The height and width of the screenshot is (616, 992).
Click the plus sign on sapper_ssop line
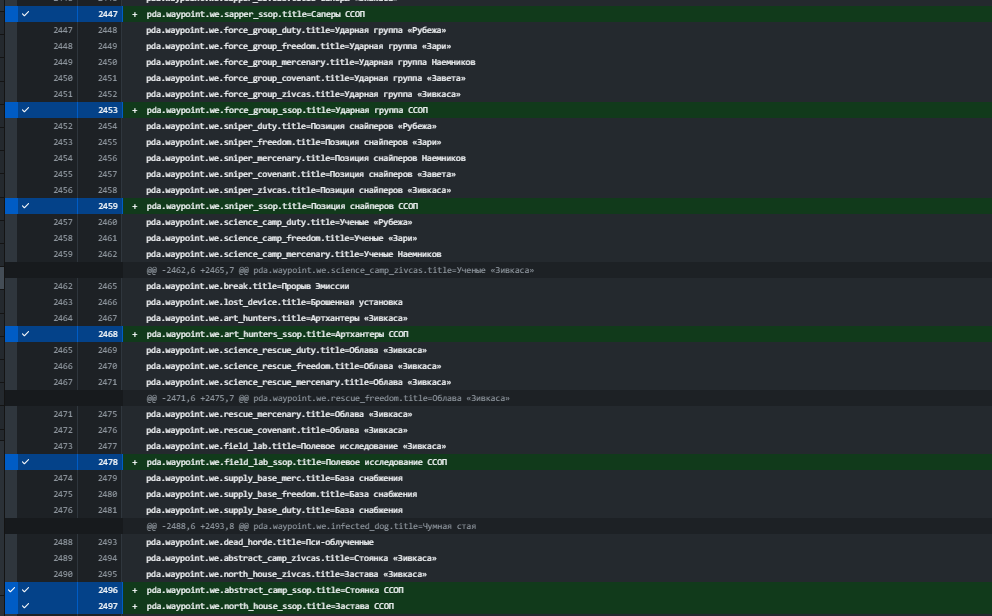pyautogui.click(x=134, y=14)
